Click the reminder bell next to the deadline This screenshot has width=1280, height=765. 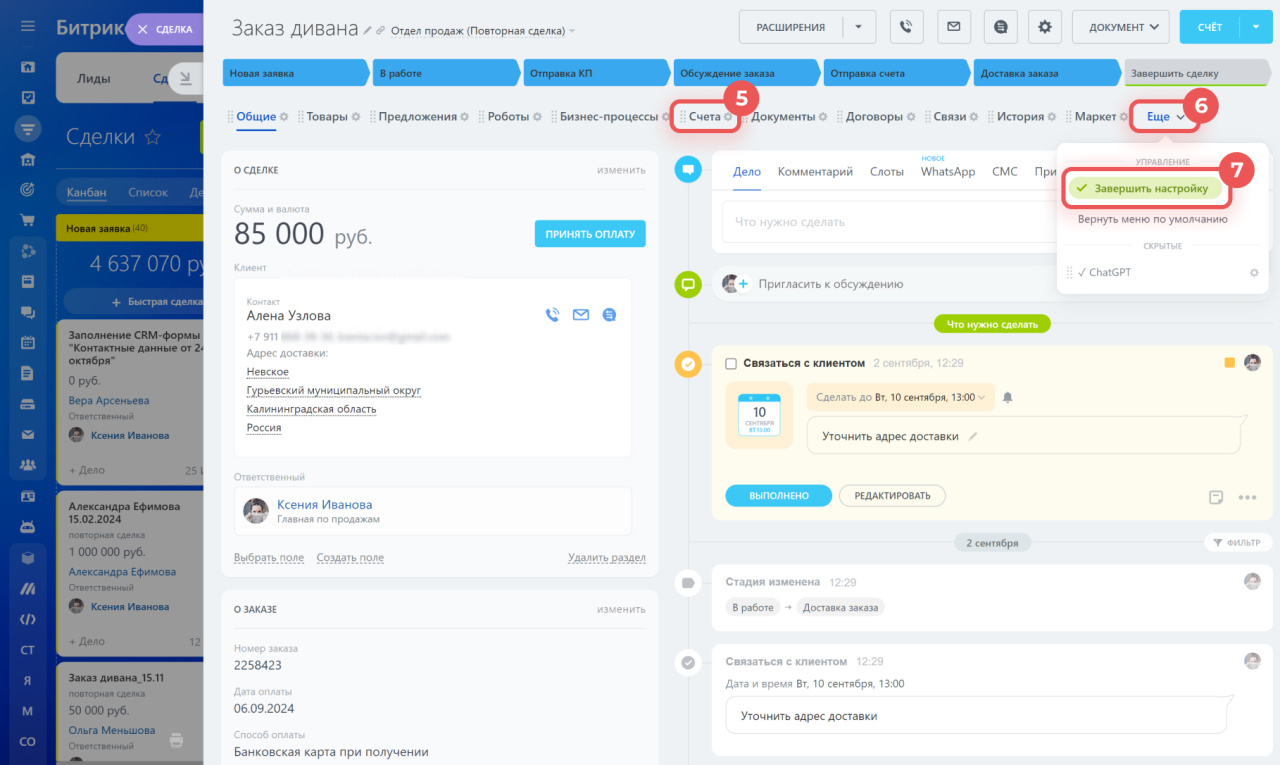(1008, 397)
